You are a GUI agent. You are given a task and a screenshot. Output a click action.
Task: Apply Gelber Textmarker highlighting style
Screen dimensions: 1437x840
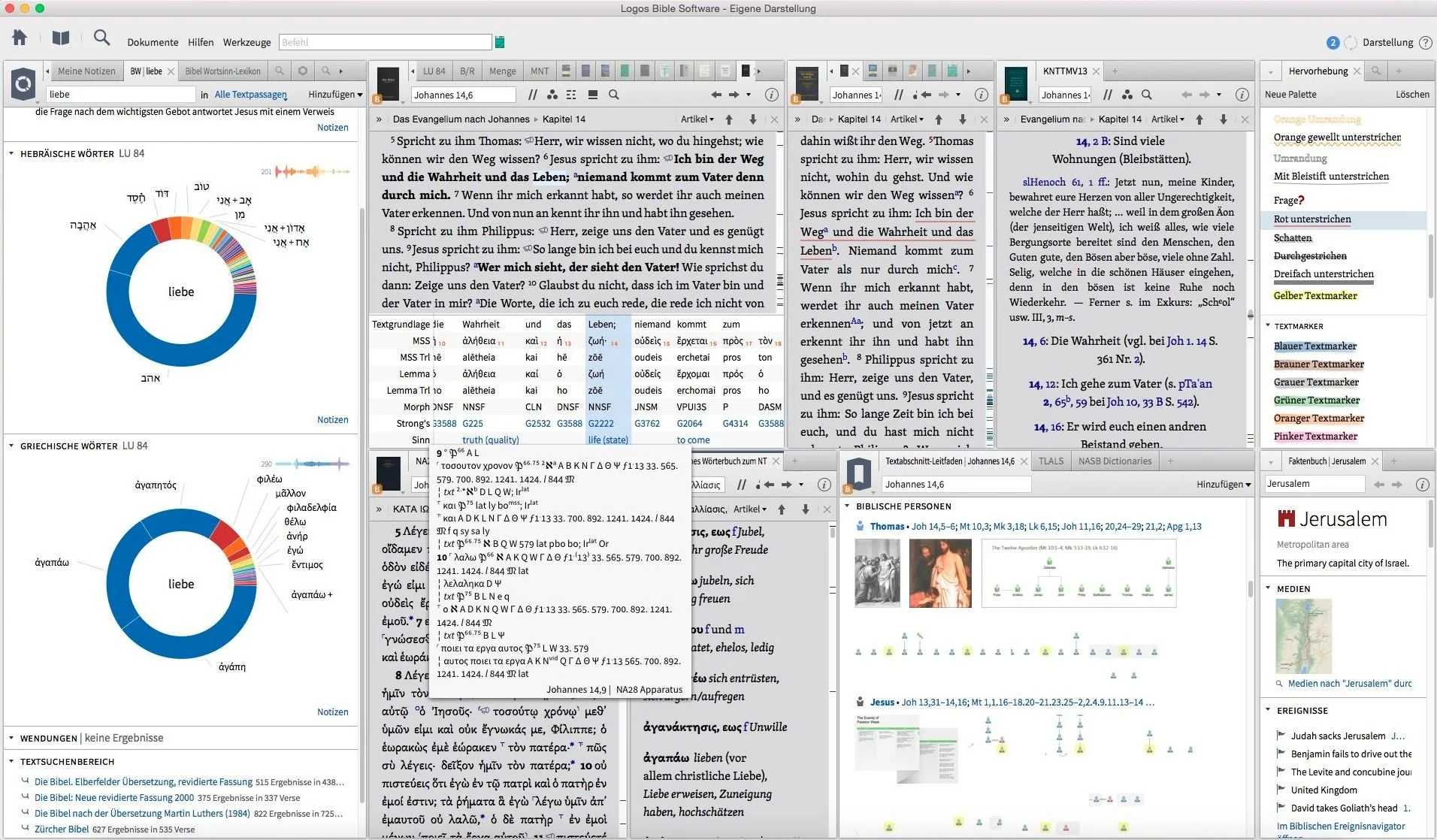[1315, 296]
